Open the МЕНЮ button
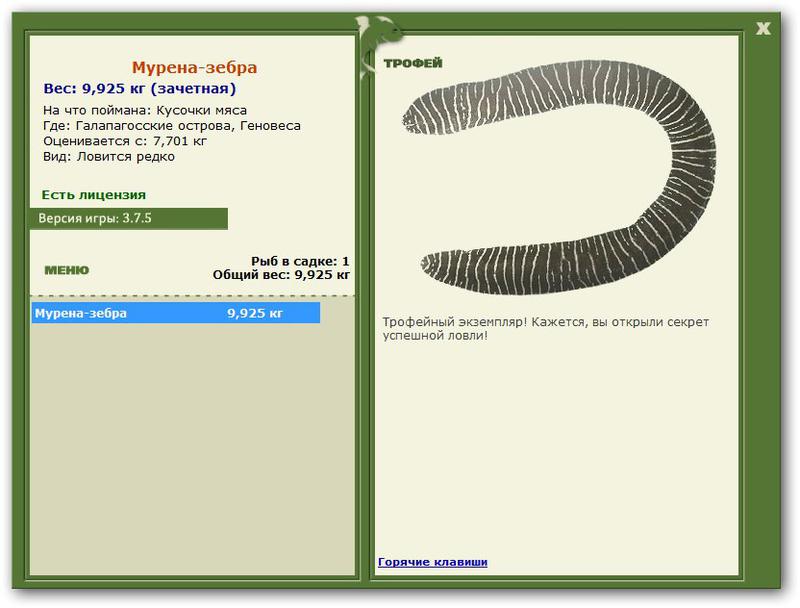This screenshot has height=608, width=800. (x=67, y=270)
